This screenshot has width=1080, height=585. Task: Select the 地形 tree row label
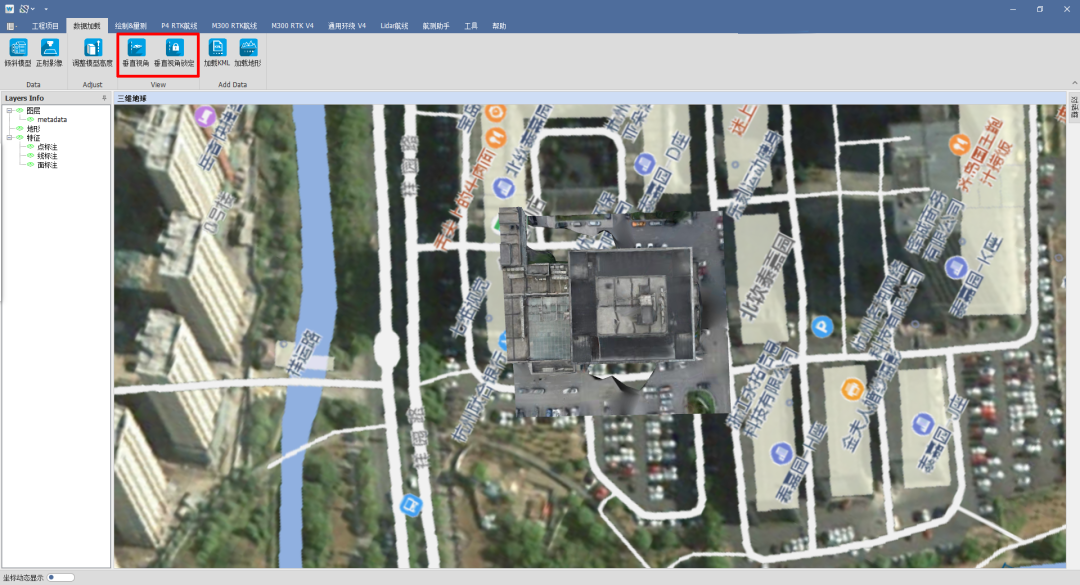click(33, 129)
